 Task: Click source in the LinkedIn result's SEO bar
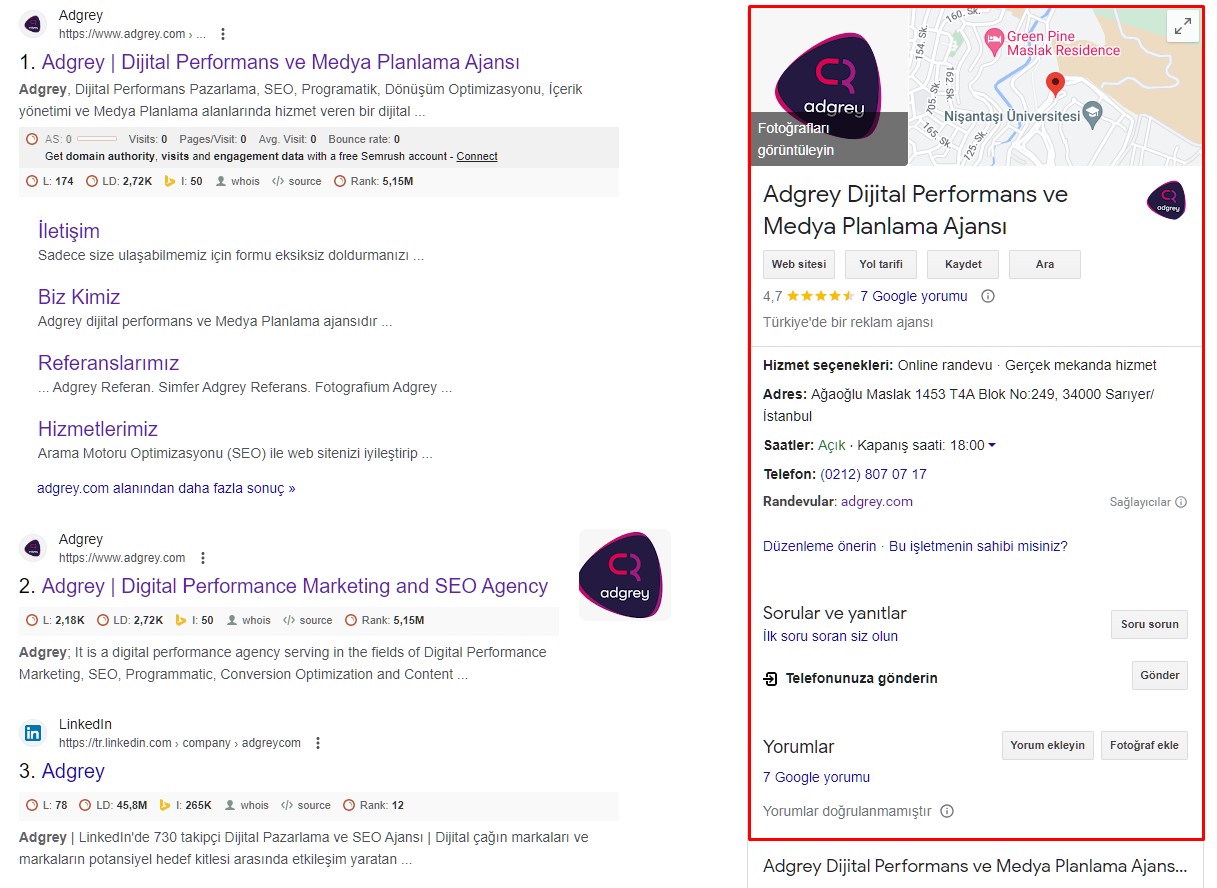[x=306, y=805]
